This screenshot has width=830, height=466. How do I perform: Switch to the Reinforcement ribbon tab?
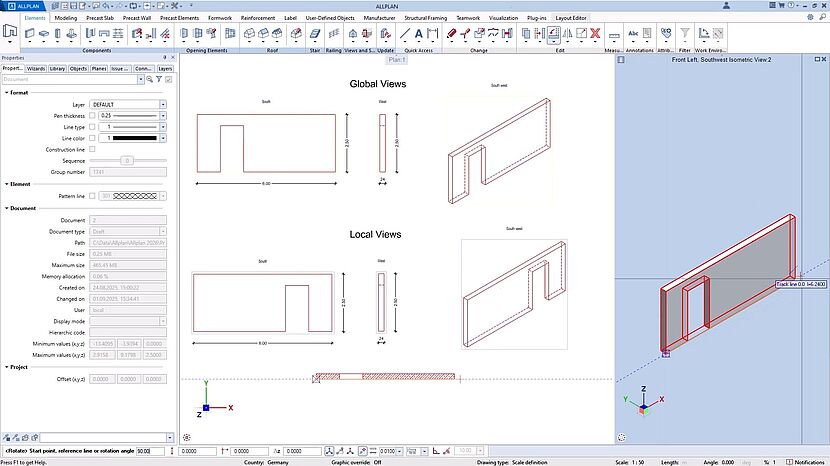[x=257, y=18]
